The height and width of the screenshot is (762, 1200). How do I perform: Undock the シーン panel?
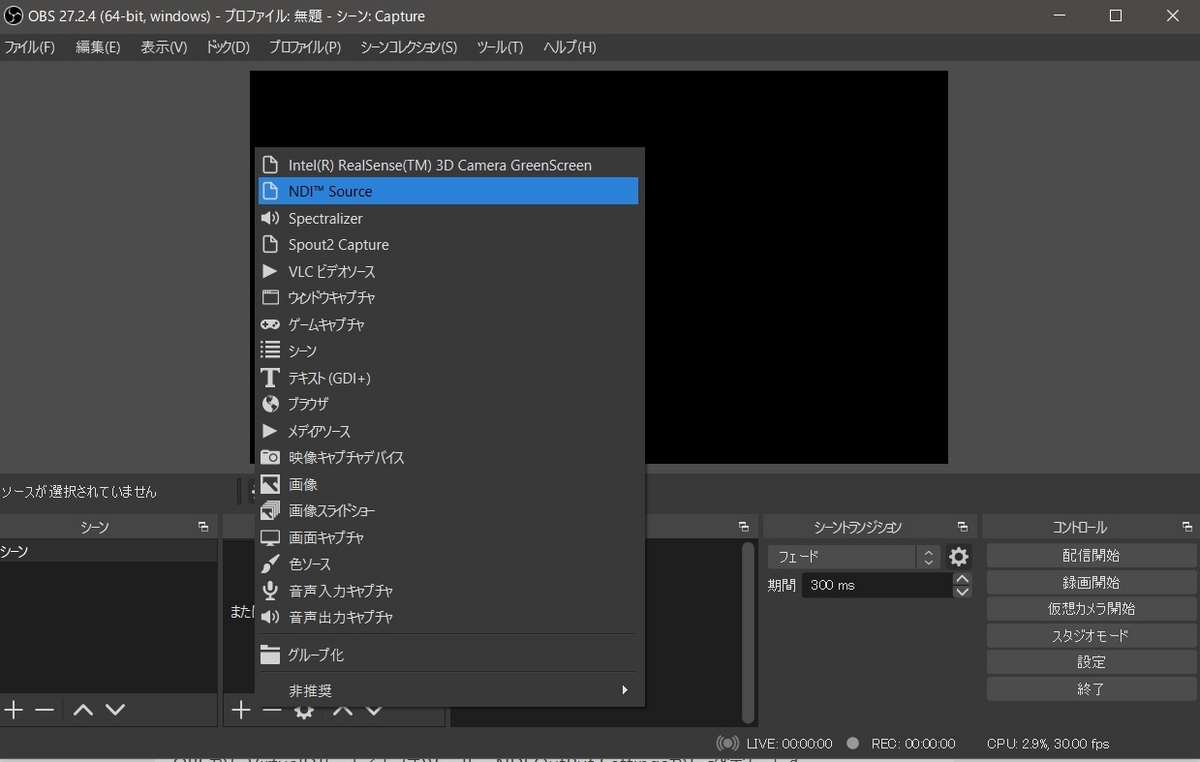tap(203, 527)
